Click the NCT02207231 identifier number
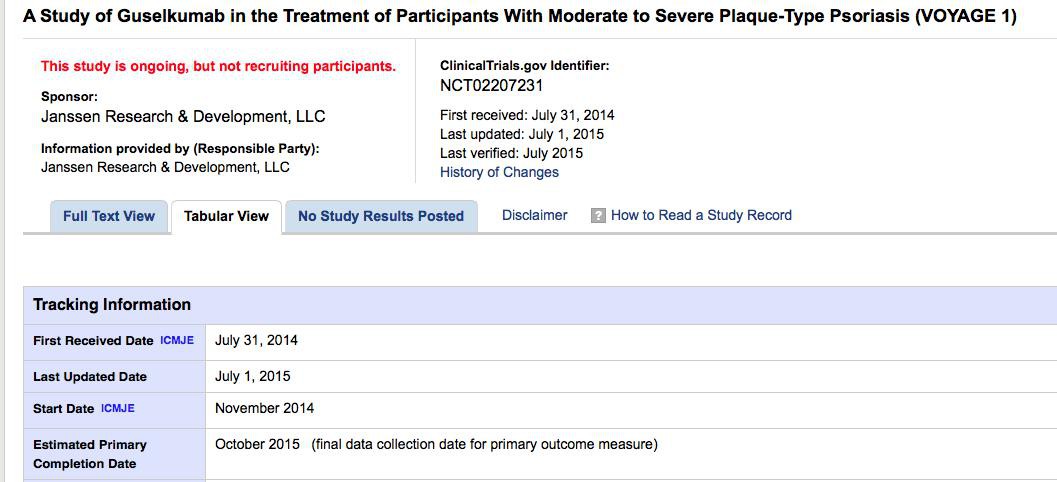 point(492,85)
